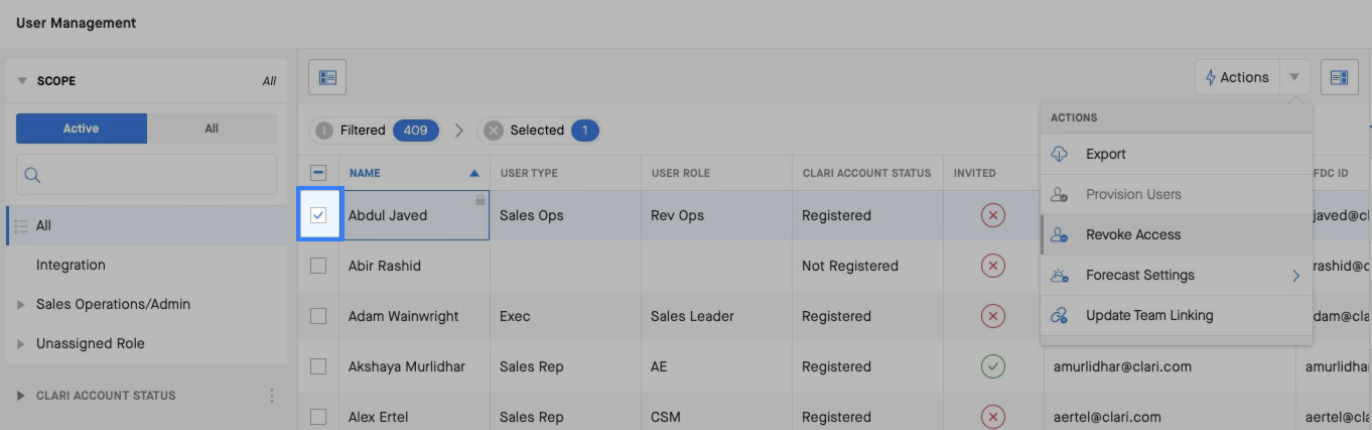The image size is (1372, 430).
Task: Click the invited X icon for Alex Ertel
Action: click(993, 417)
